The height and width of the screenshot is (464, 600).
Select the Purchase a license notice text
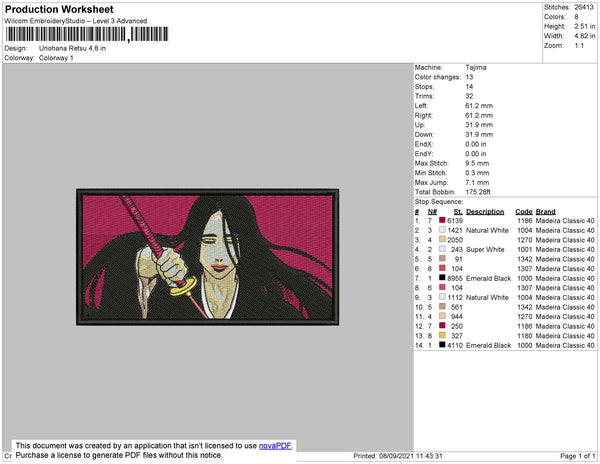(119, 455)
